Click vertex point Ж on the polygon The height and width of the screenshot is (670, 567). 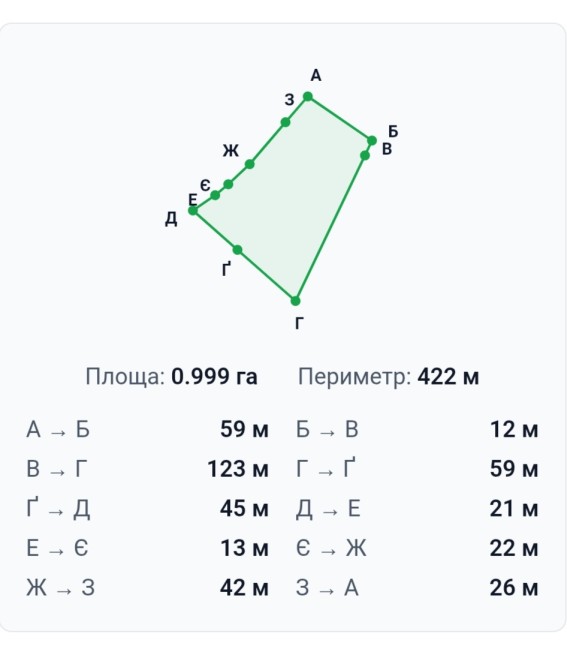pos(250,164)
